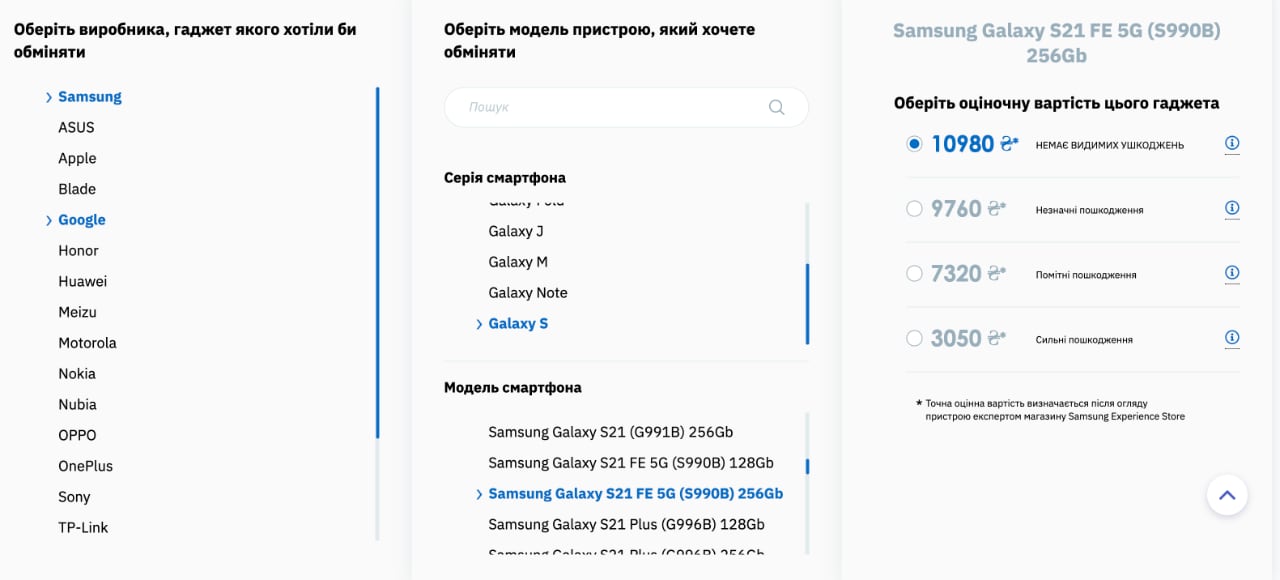1280x580 pixels.
Task: Choose Galaxy M series
Action: point(518,262)
